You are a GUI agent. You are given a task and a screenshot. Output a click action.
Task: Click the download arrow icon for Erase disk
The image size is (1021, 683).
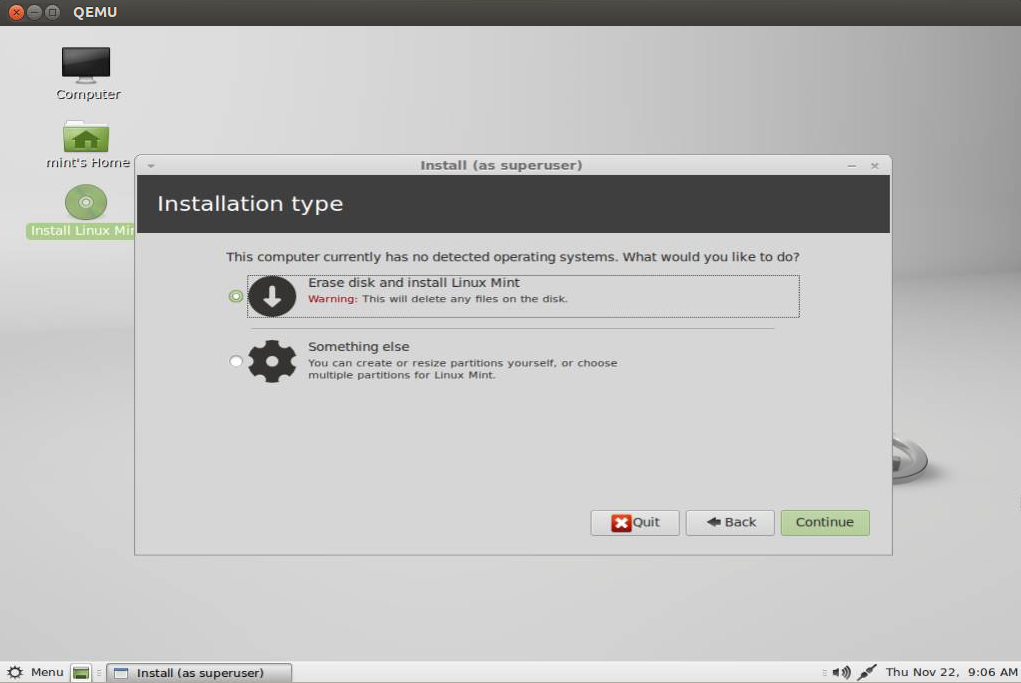tap(272, 296)
